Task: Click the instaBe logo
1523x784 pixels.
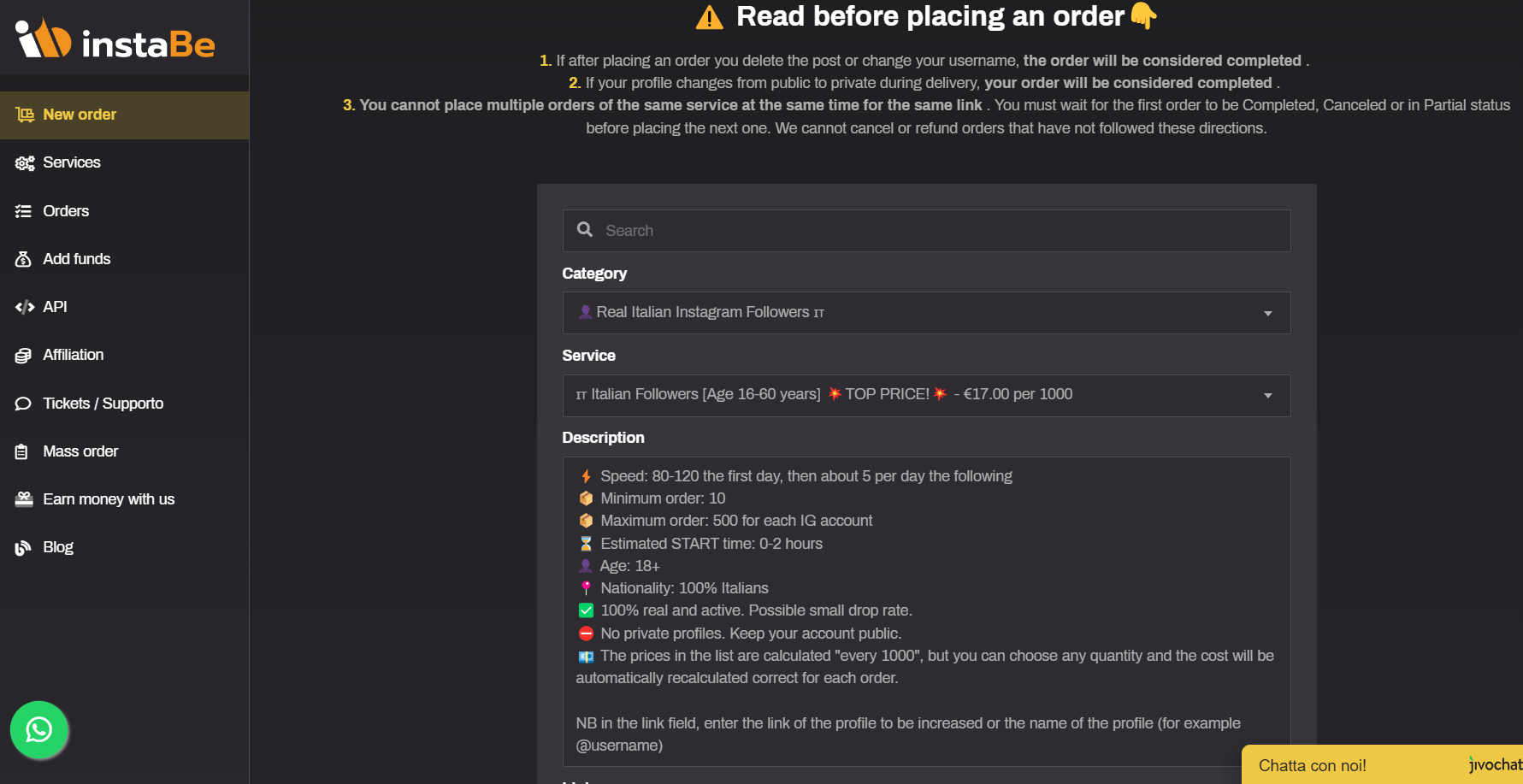Action: coord(115,40)
